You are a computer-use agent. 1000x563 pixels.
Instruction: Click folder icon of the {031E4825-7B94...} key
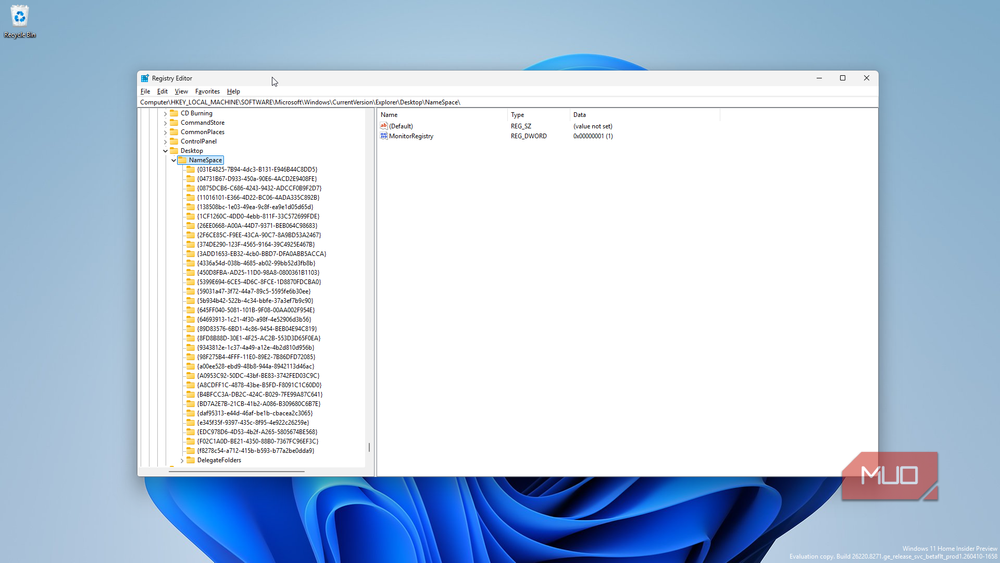(191, 170)
